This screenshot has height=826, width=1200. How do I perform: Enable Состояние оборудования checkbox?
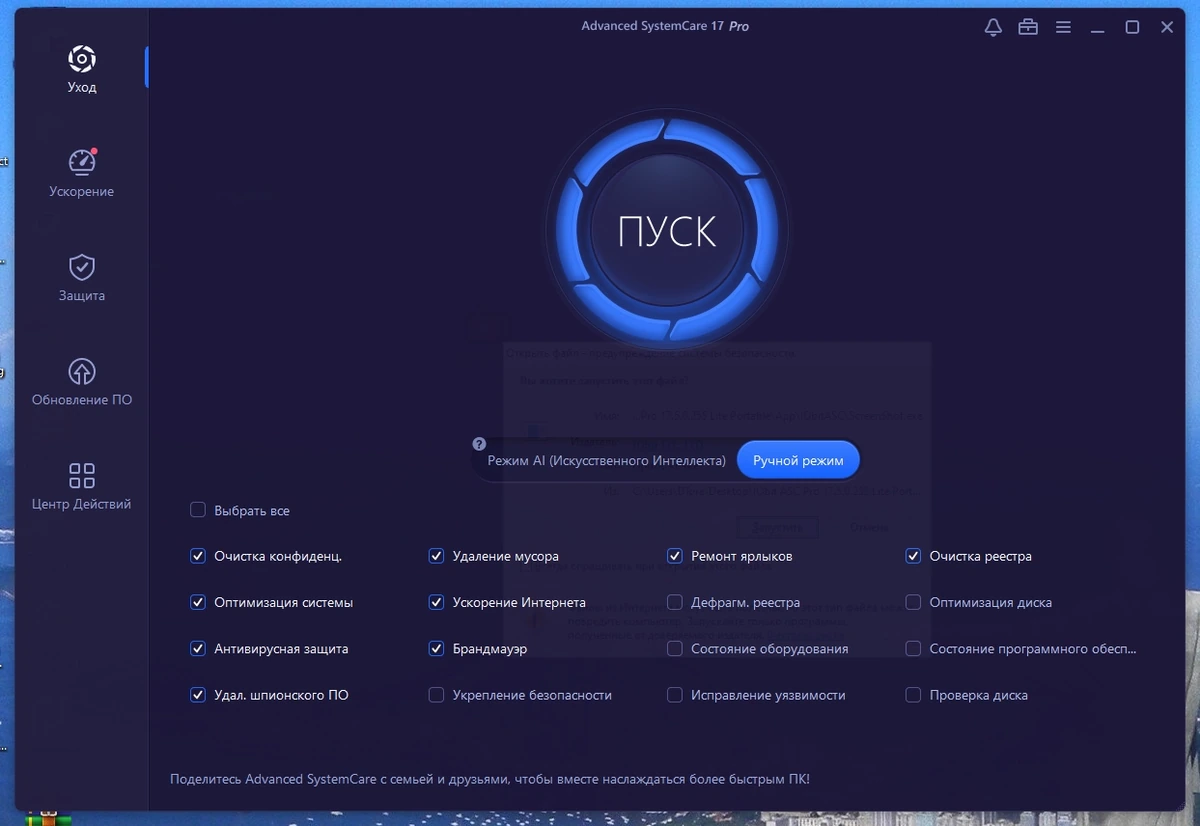(675, 648)
